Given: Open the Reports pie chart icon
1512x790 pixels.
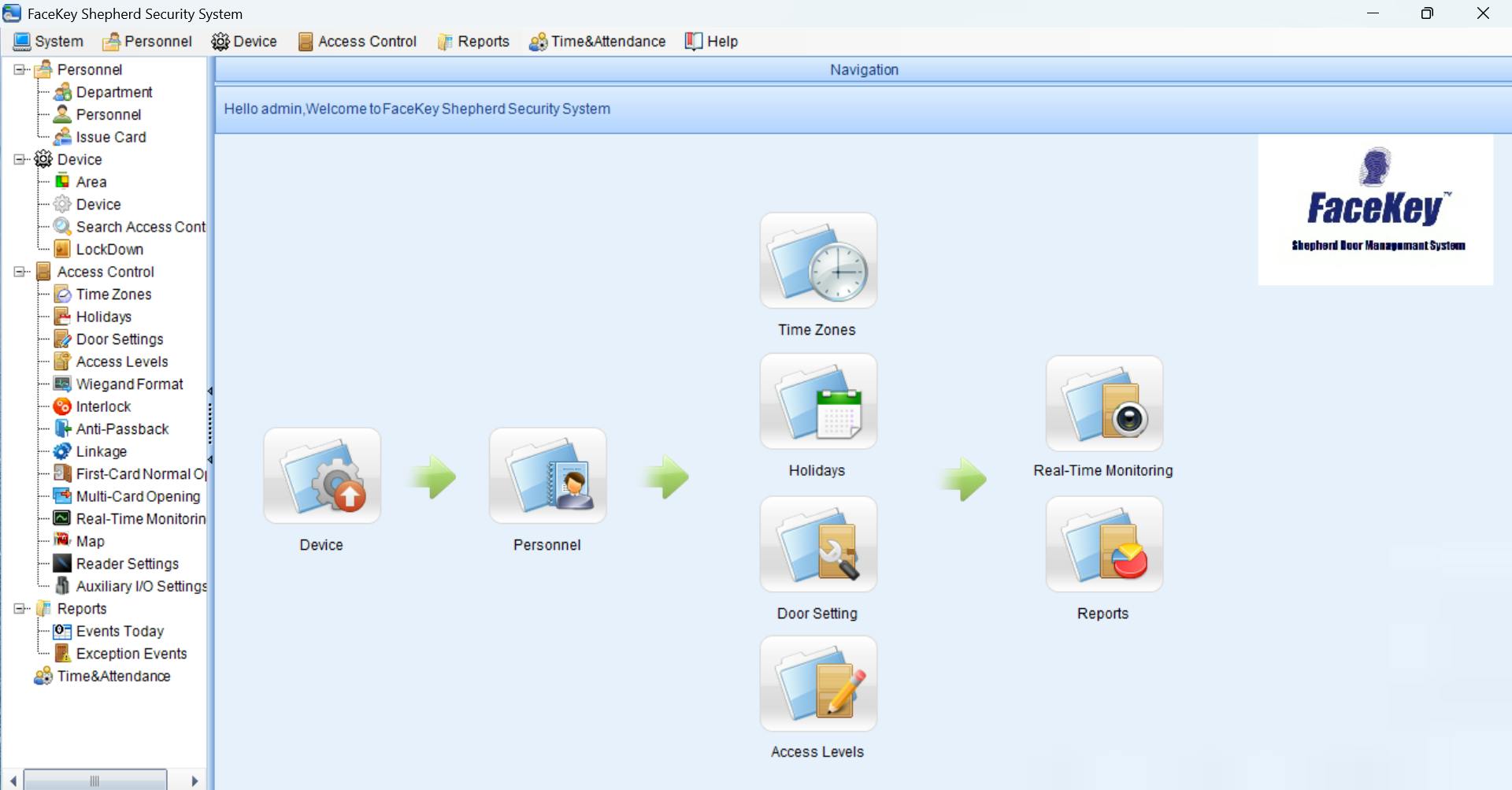Looking at the screenshot, I should tap(1104, 544).
